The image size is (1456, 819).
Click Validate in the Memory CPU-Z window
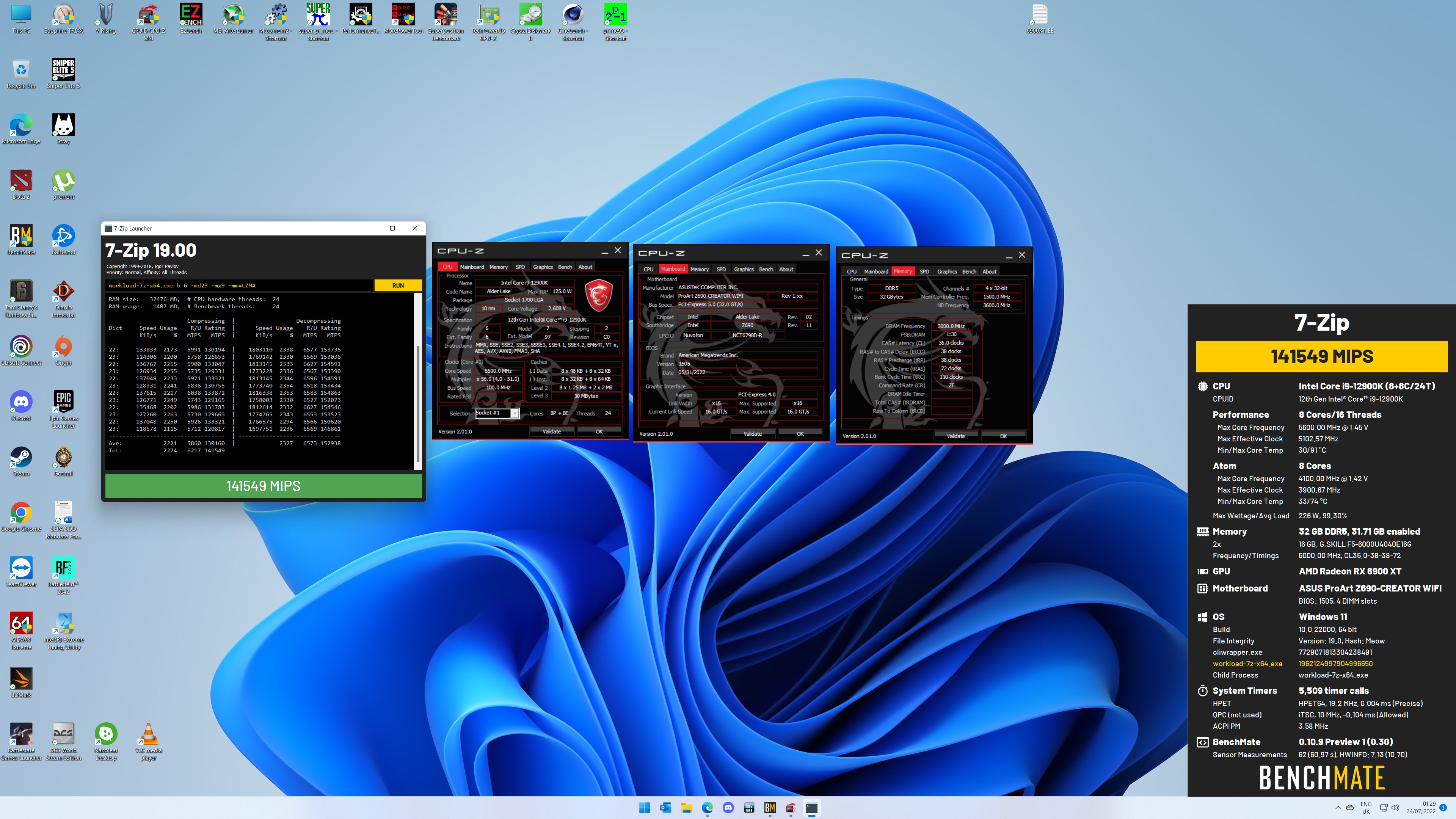pos(956,436)
